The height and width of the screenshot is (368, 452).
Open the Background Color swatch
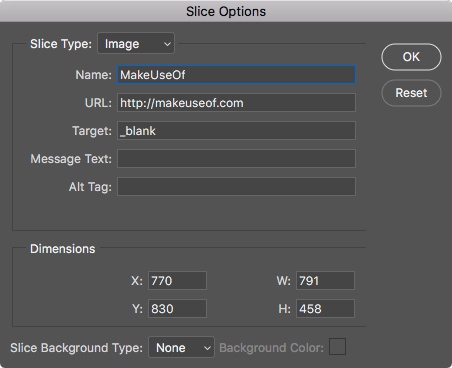pyautogui.click(x=337, y=347)
